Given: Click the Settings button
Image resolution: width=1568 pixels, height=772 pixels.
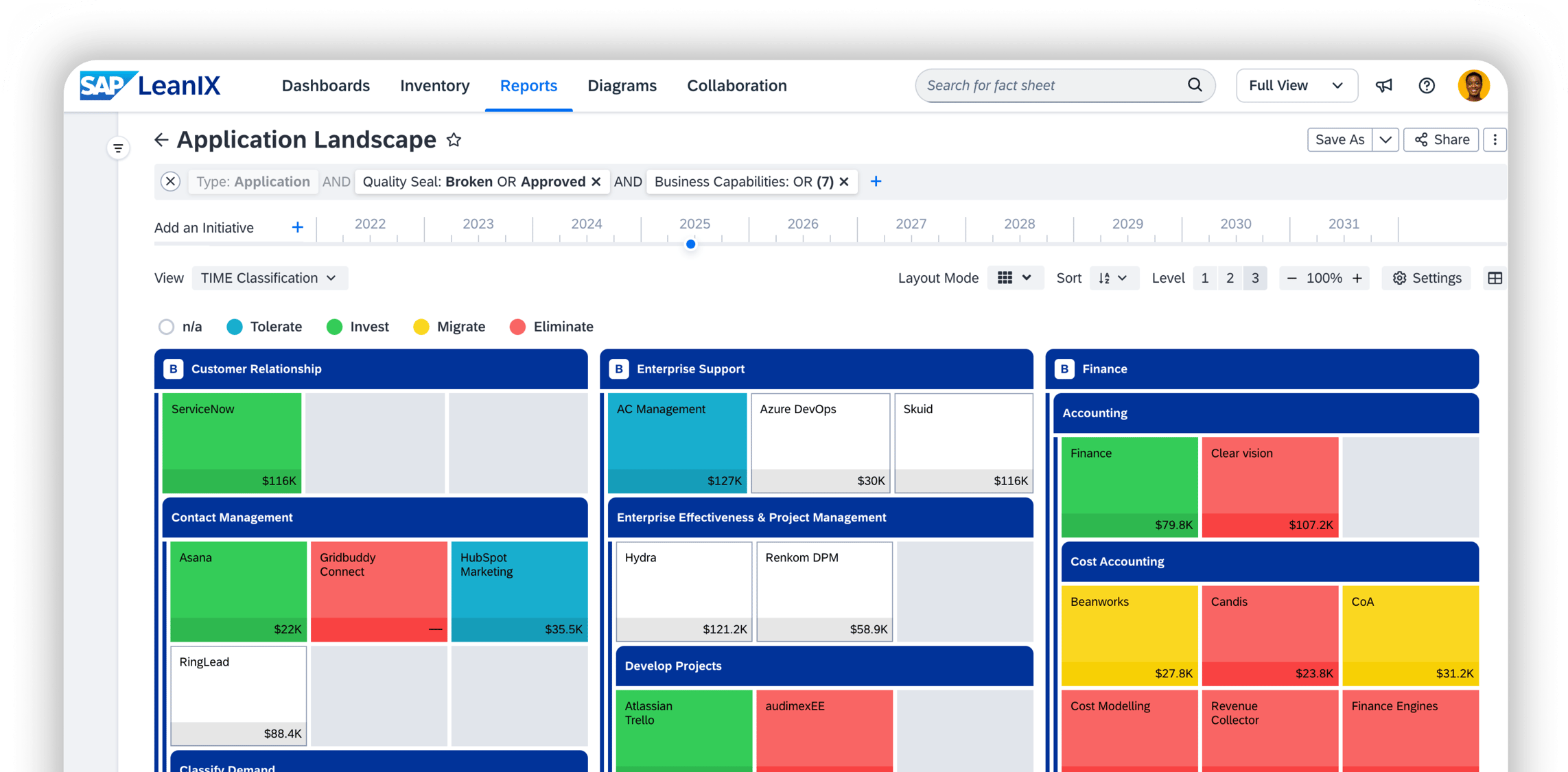Looking at the screenshot, I should [1427, 278].
